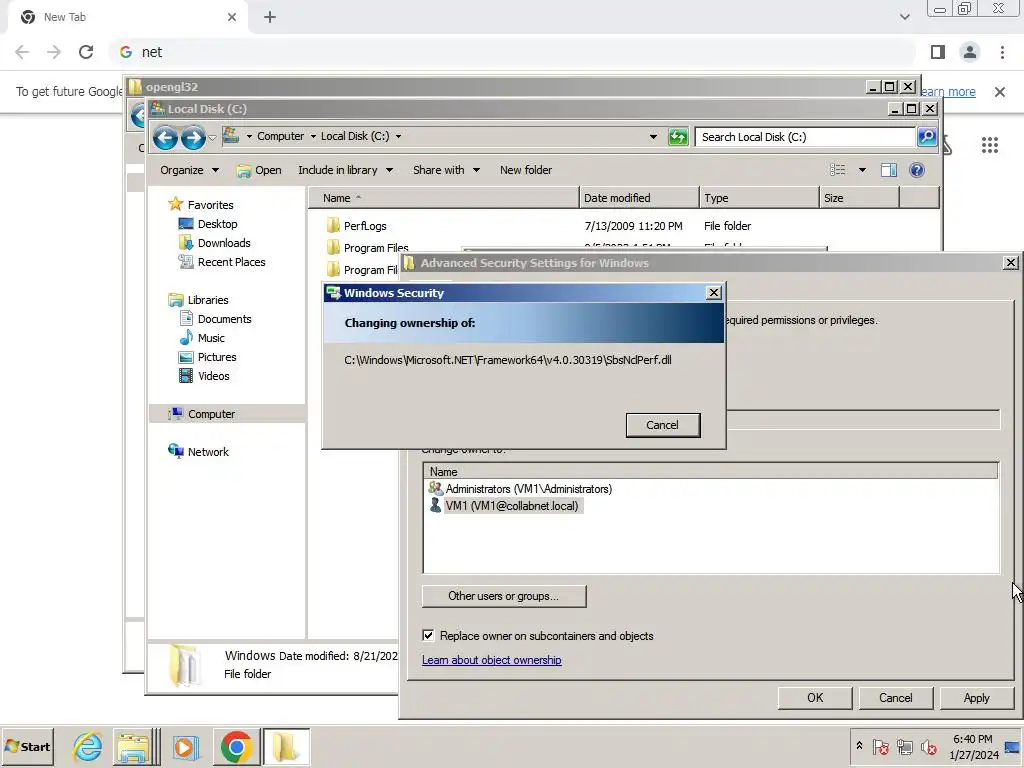This screenshot has width=1024, height=768.
Task: Open Music library
Action: pyautogui.click(x=202, y=338)
